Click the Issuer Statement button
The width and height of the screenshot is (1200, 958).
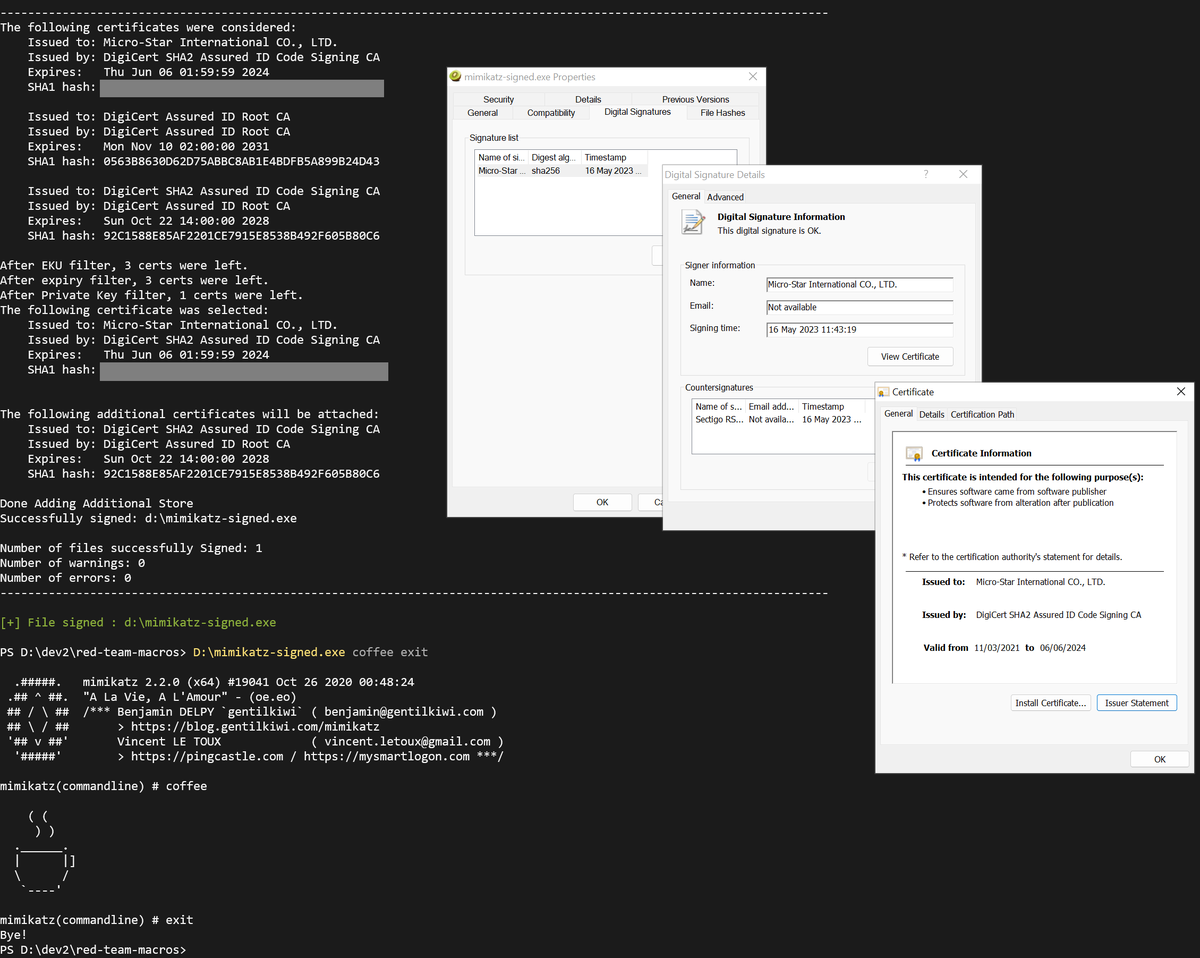tap(1136, 703)
